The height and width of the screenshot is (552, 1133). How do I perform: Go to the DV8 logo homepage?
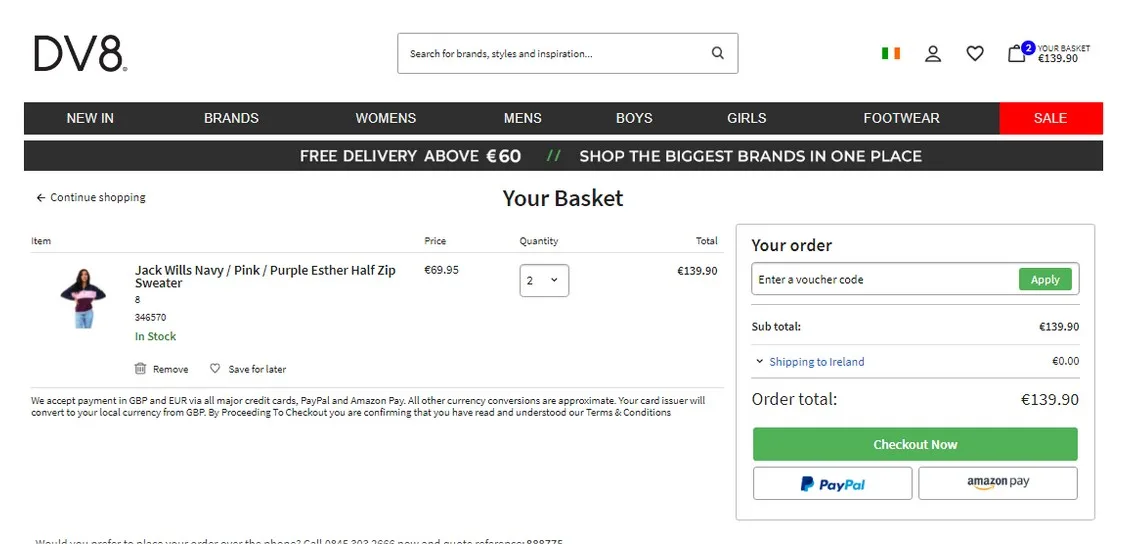[80, 54]
